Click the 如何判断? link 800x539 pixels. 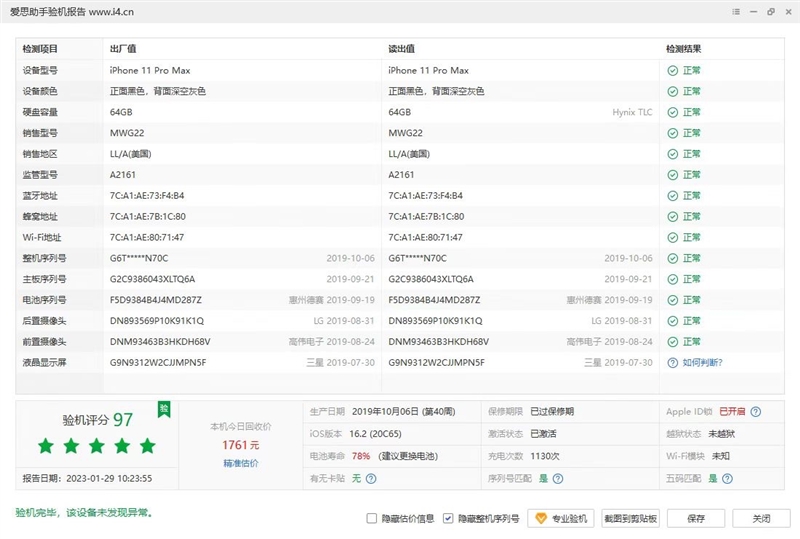(702, 362)
